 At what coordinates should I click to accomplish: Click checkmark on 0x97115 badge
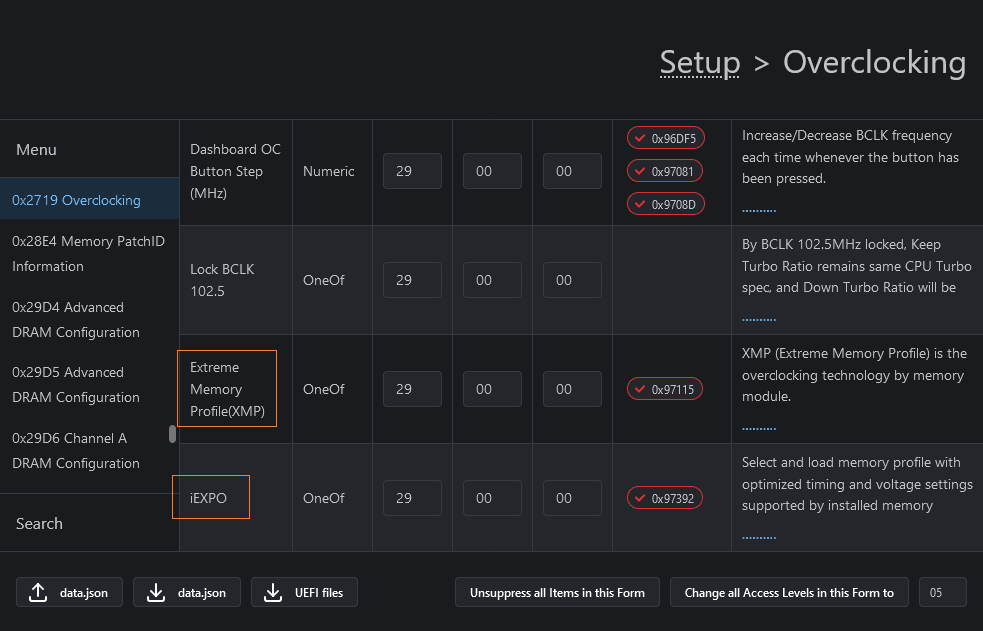pyautogui.click(x=640, y=389)
